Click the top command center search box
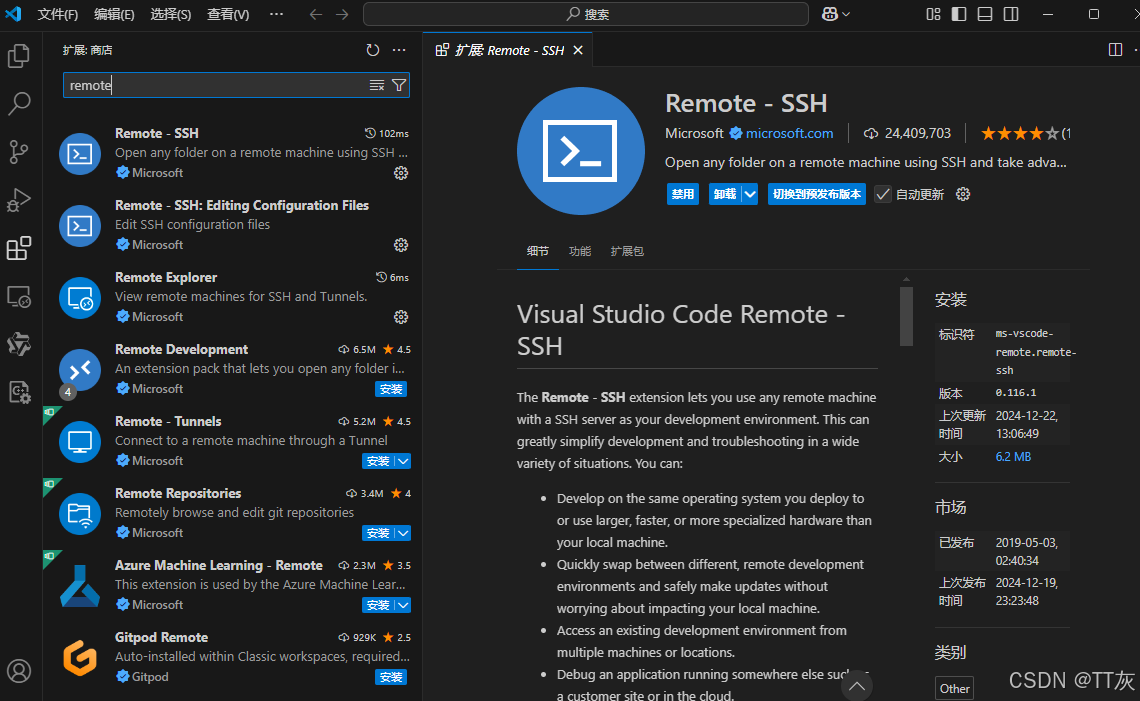The height and width of the screenshot is (701, 1140). 586,14
